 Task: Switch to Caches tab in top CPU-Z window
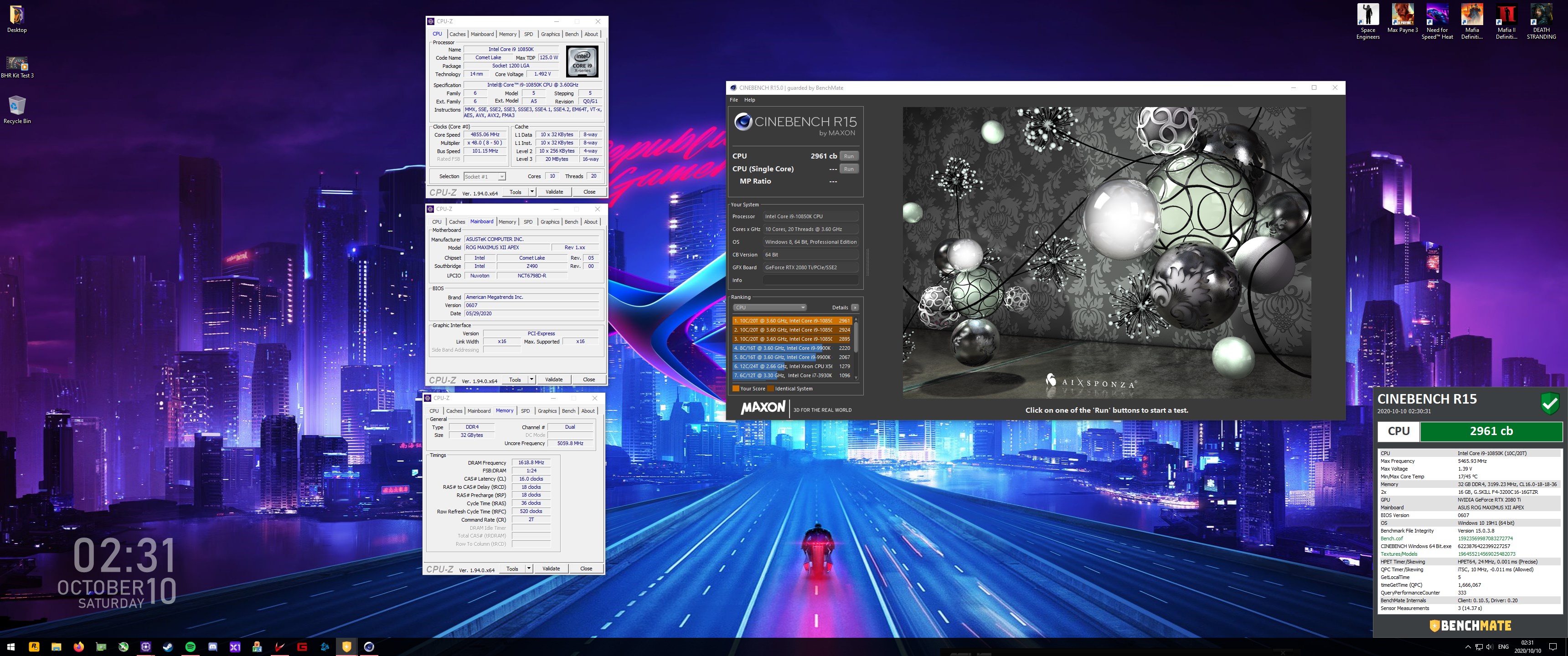pos(457,34)
